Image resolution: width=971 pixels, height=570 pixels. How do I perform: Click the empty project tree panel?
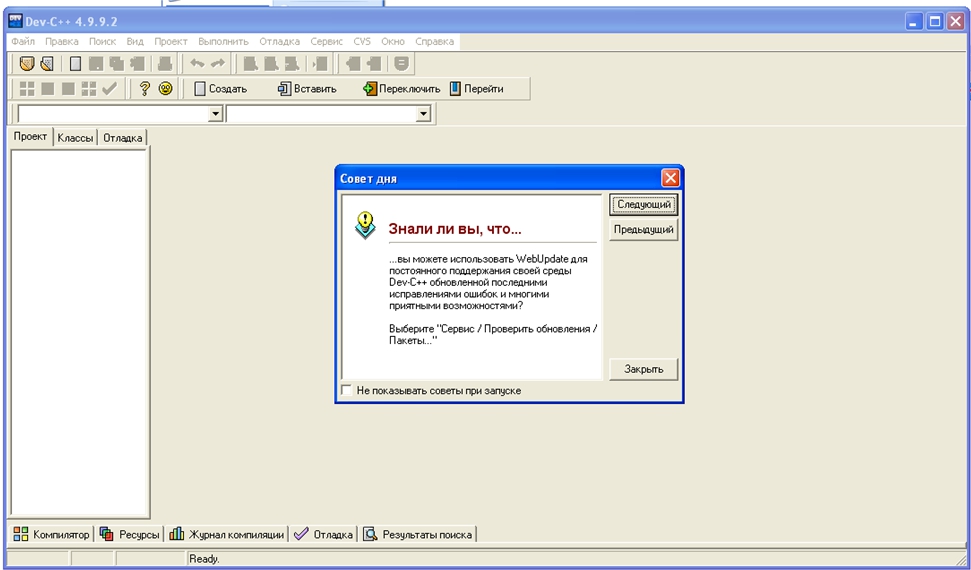pos(79,331)
